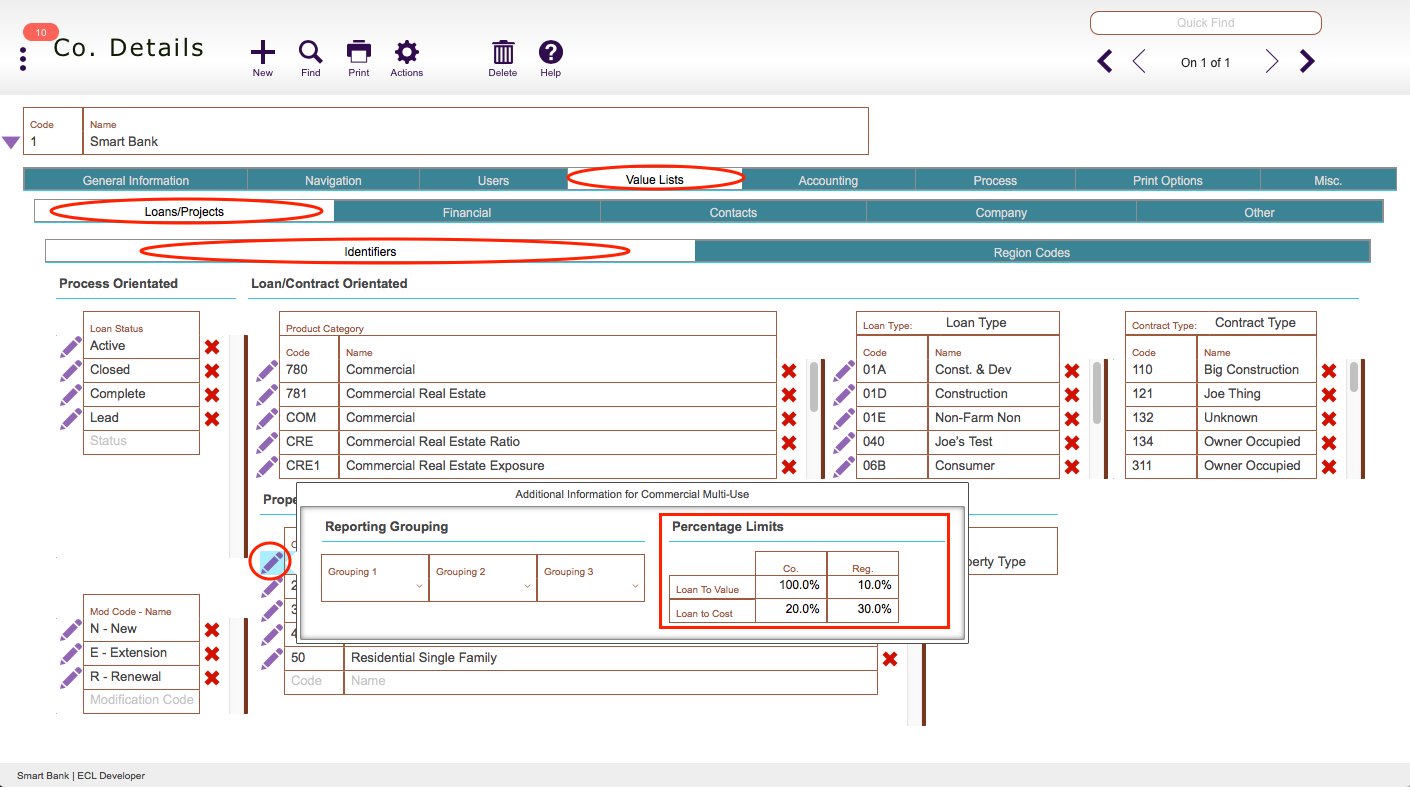1410x787 pixels.
Task: Select the Region Codes tab
Action: point(1032,252)
